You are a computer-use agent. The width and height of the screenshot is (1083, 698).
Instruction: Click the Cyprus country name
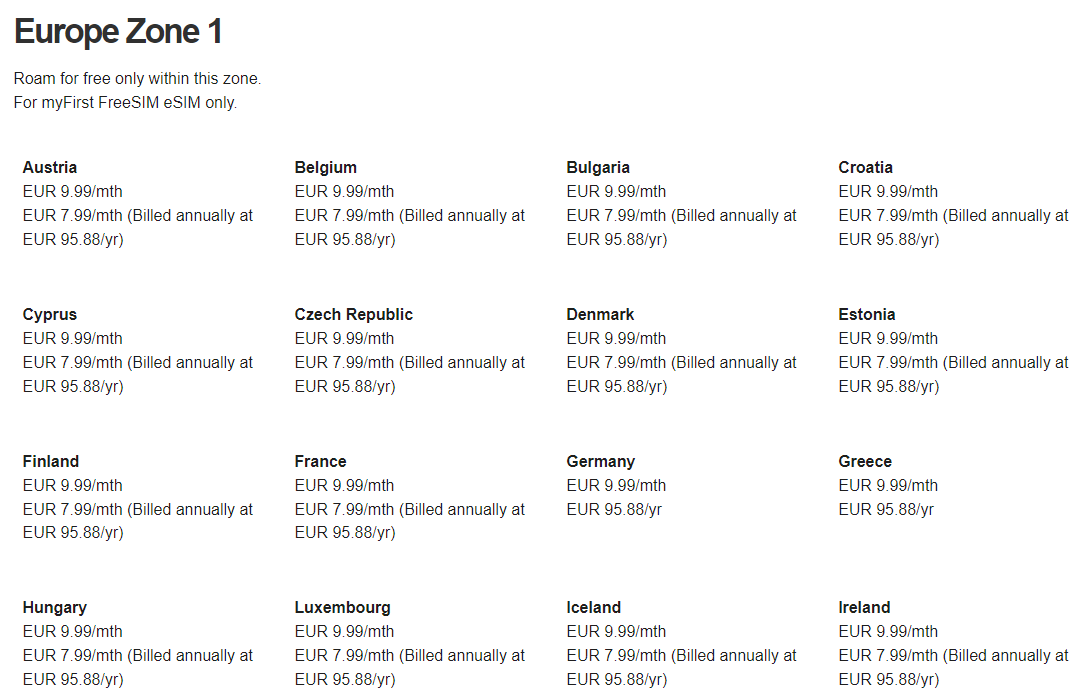[50, 314]
